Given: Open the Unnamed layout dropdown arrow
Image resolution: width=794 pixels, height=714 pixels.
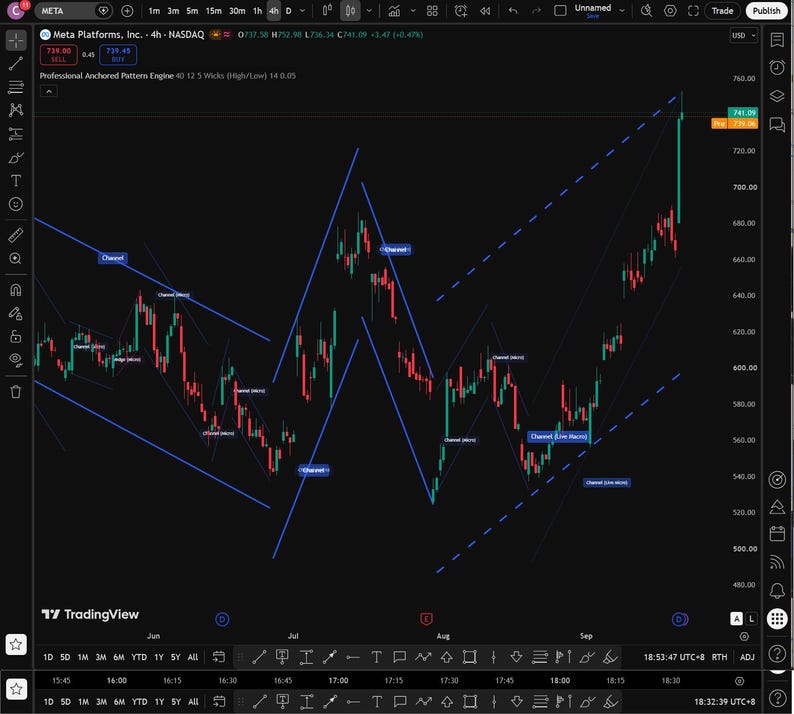Looking at the screenshot, I should (622, 11).
